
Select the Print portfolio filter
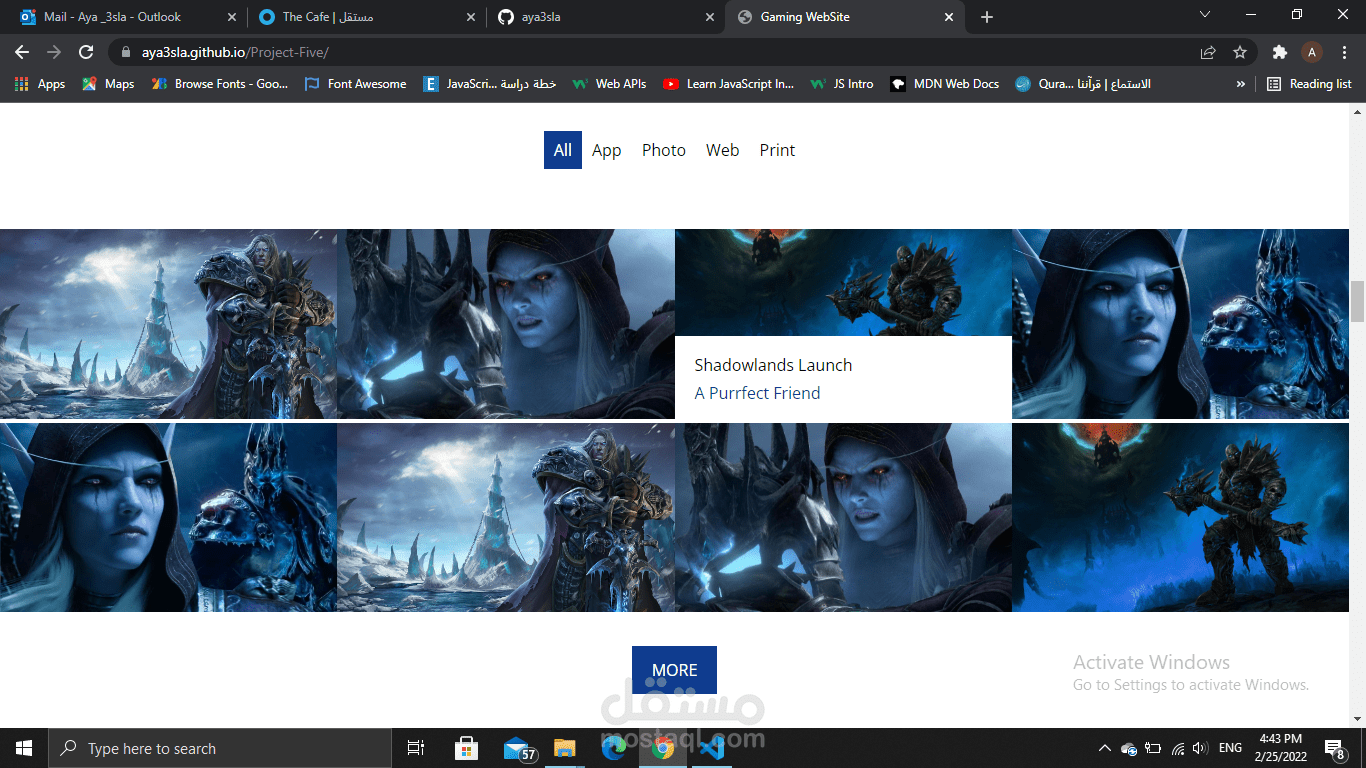pos(777,150)
